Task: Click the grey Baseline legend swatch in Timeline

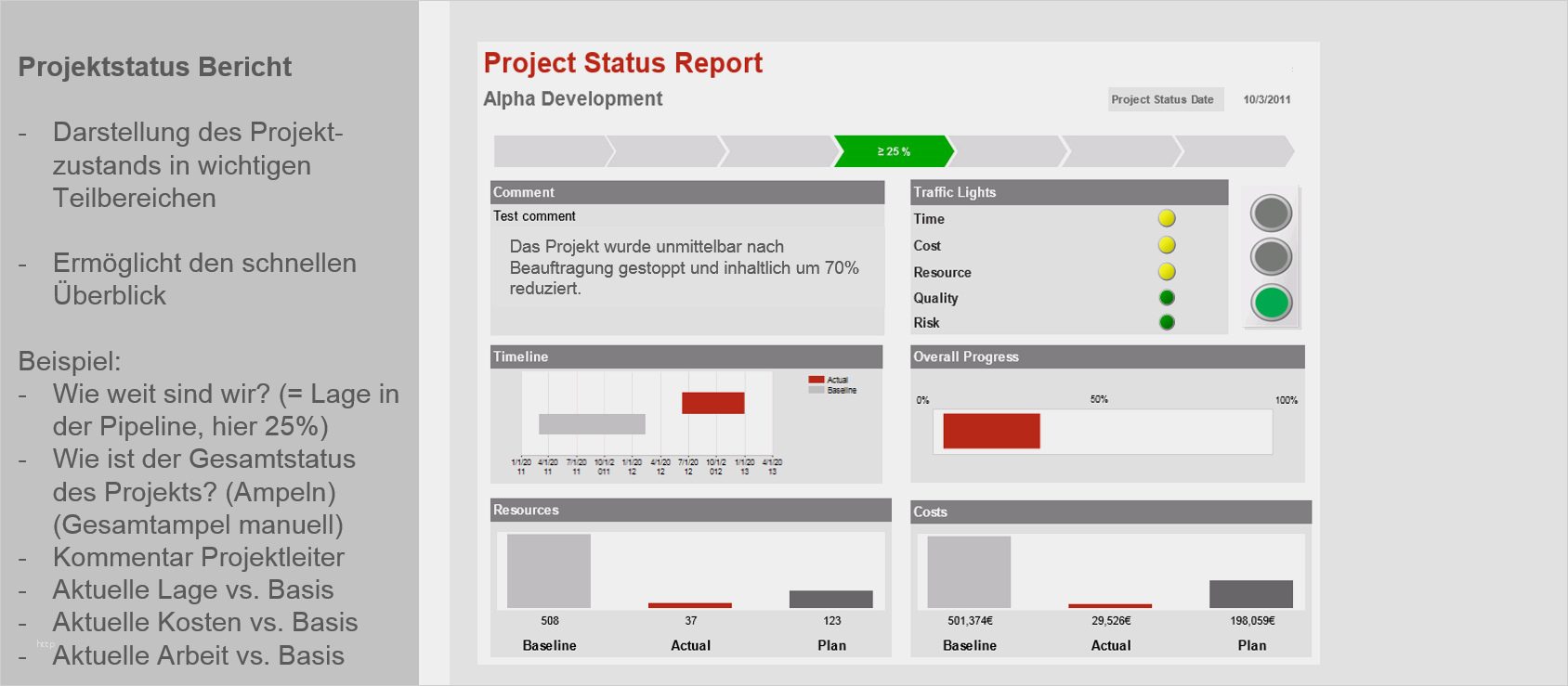Action: point(817,390)
